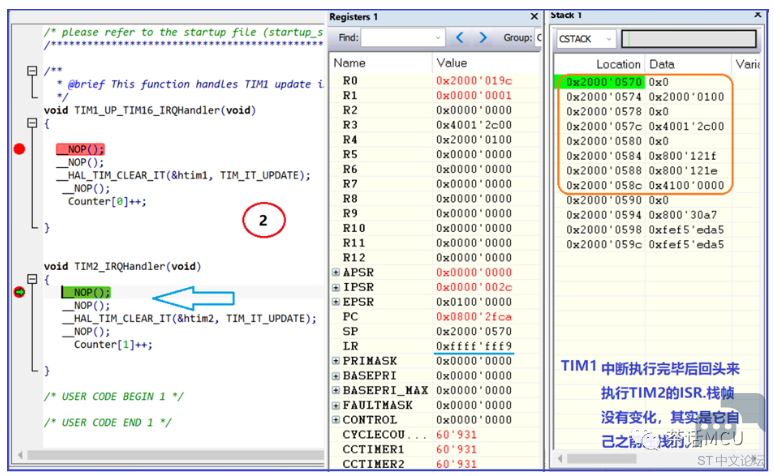
Task: Click the red breakpoint dot in TIM1 handler
Action: (19, 149)
